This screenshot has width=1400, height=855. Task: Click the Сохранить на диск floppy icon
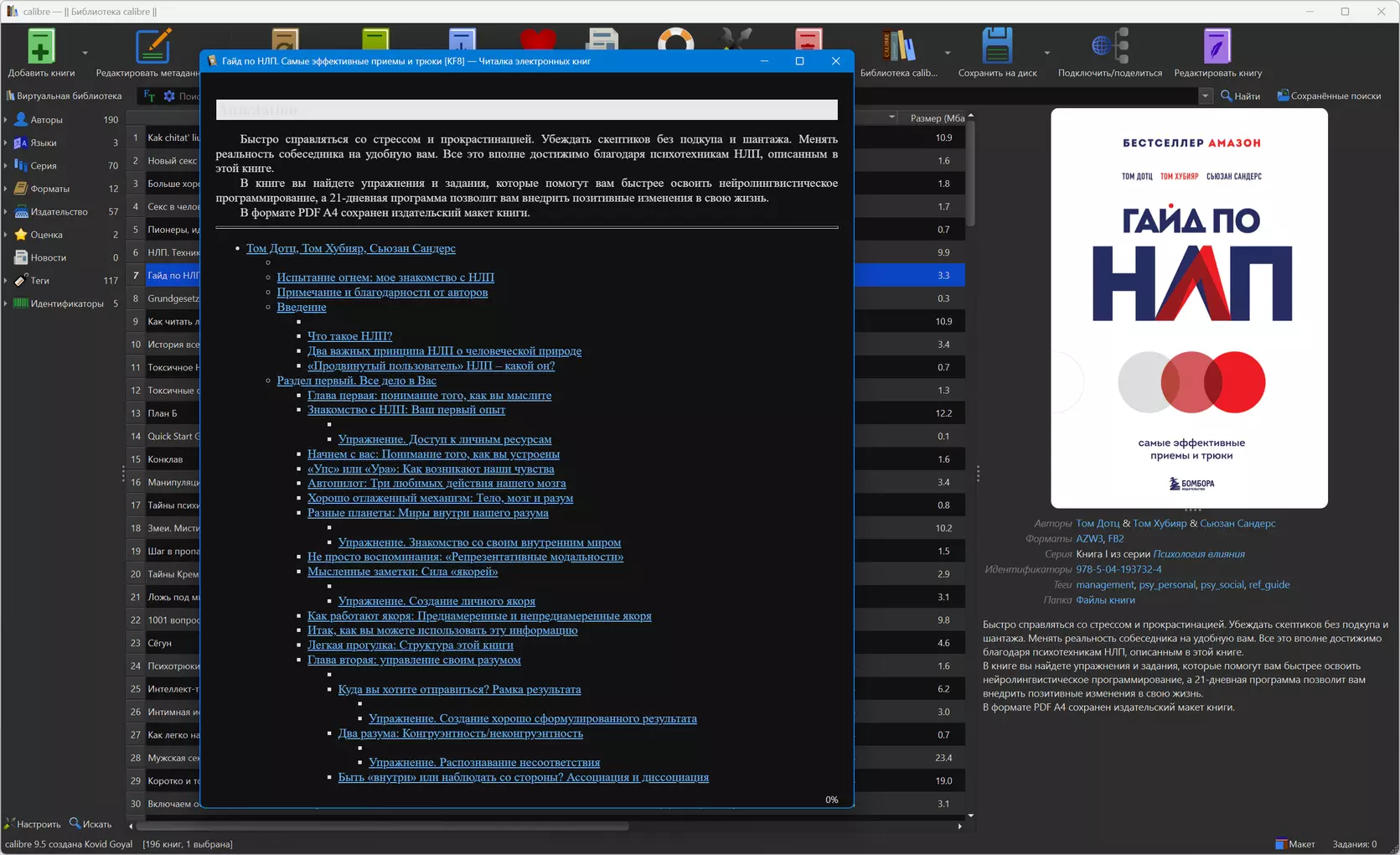pos(996,47)
